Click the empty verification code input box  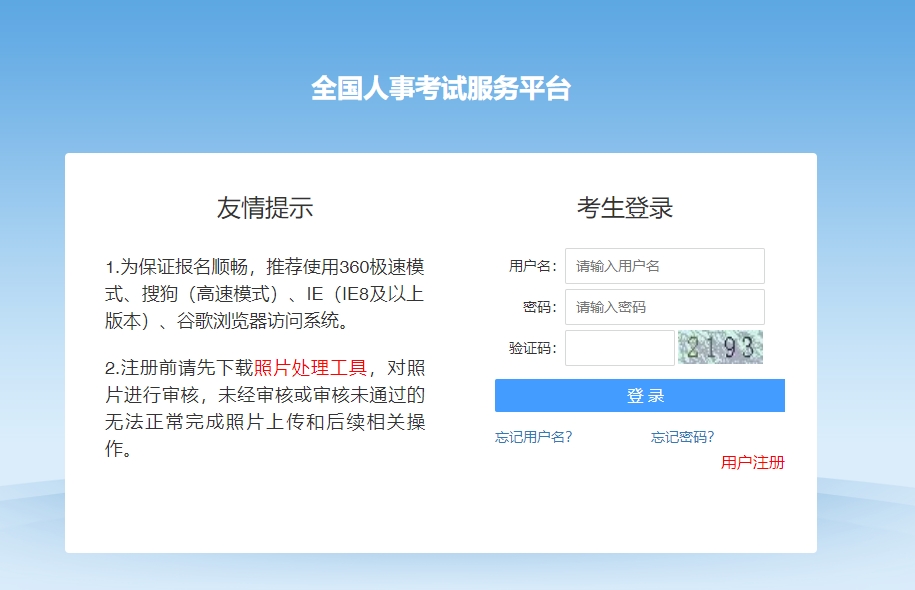pyautogui.click(x=618, y=347)
